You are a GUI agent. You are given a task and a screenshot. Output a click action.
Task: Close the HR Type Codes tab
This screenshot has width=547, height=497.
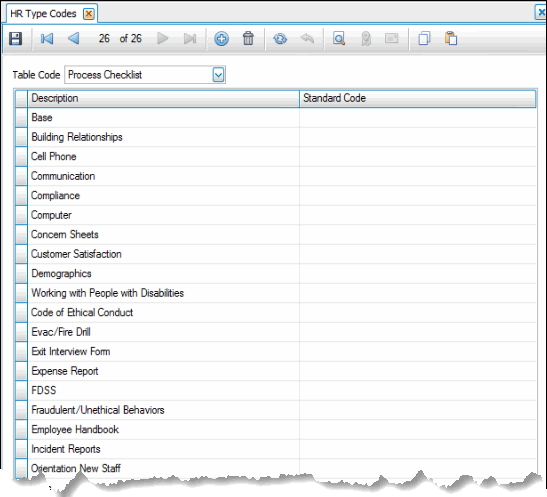pyautogui.click(x=89, y=14)
